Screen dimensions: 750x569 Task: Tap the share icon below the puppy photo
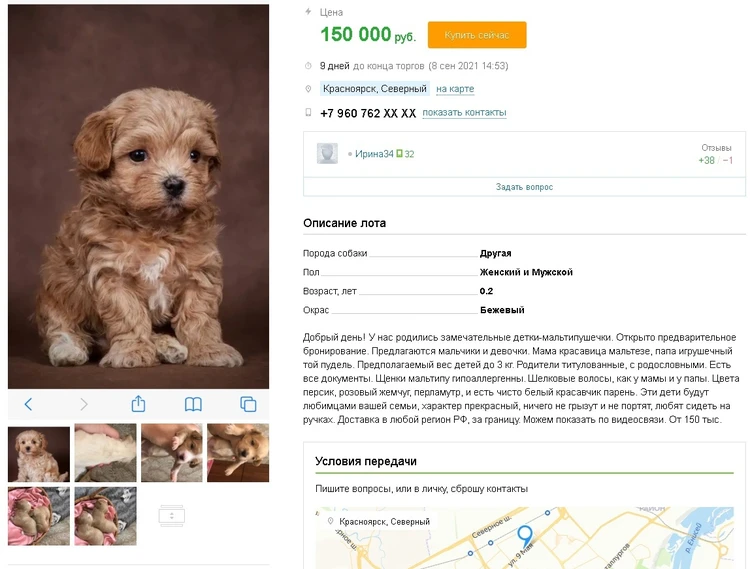point(138,404)
